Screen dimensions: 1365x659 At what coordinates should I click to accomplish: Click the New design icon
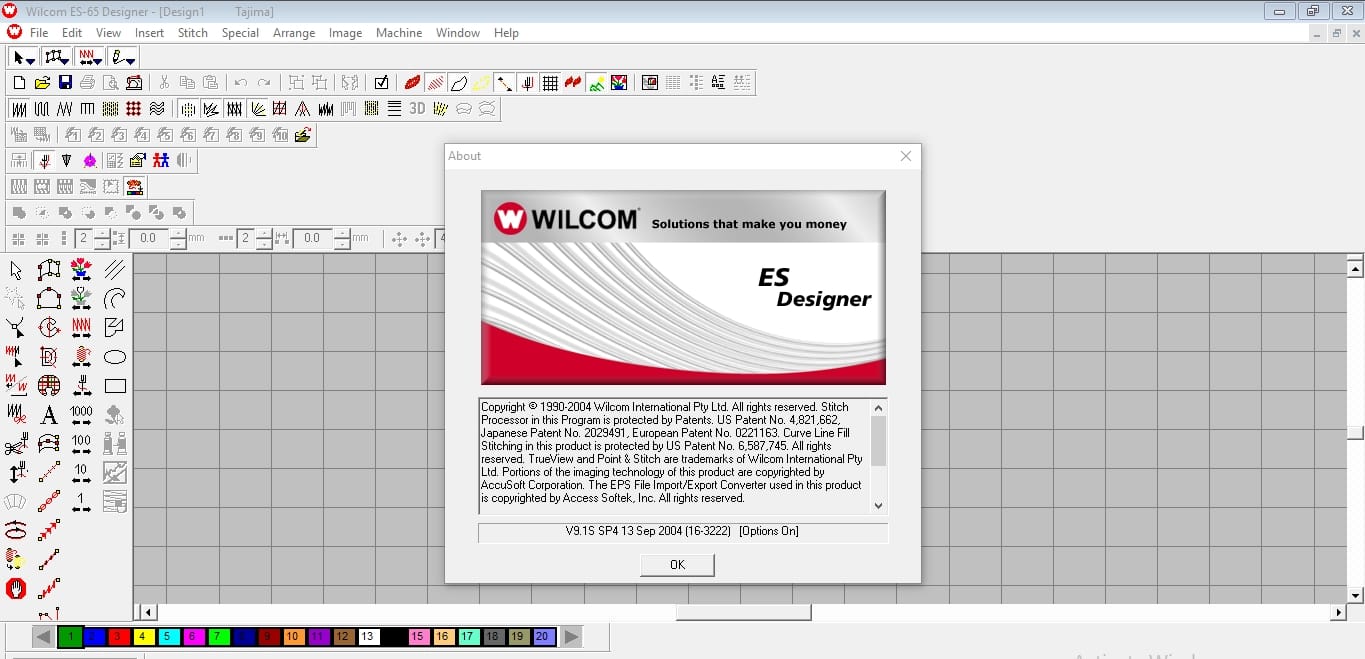click(19, 83)
